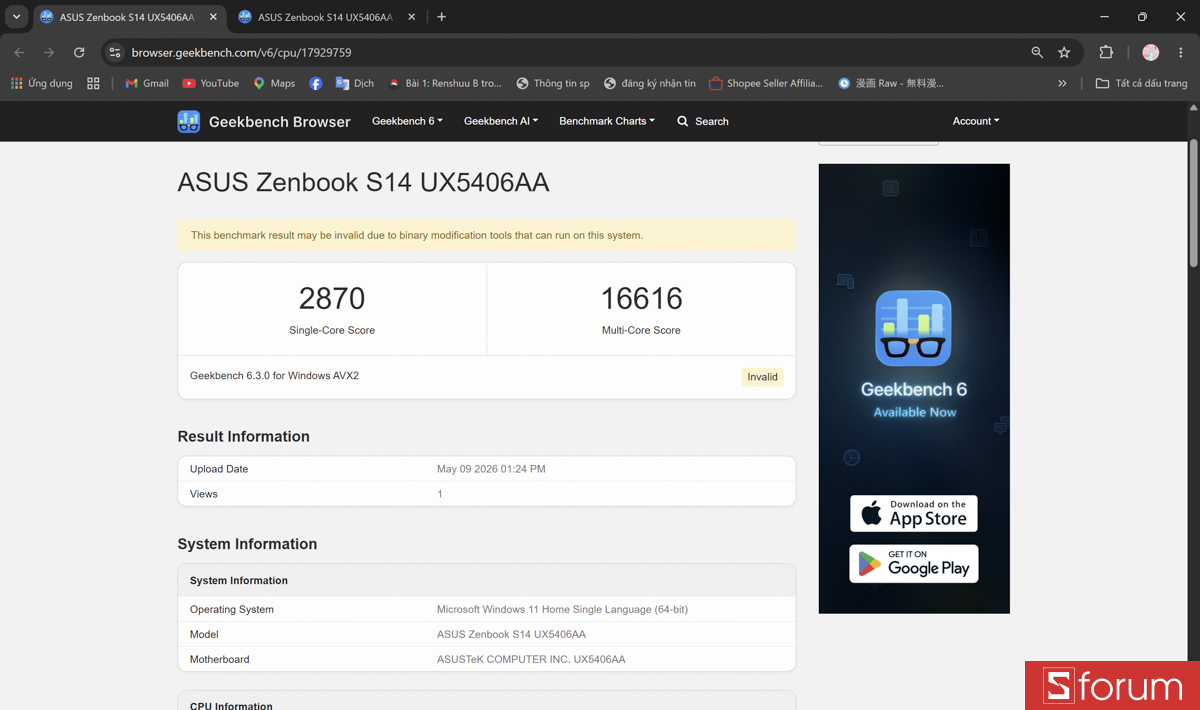Expand the Geekbench AI menu

click(x=501, y=121)
